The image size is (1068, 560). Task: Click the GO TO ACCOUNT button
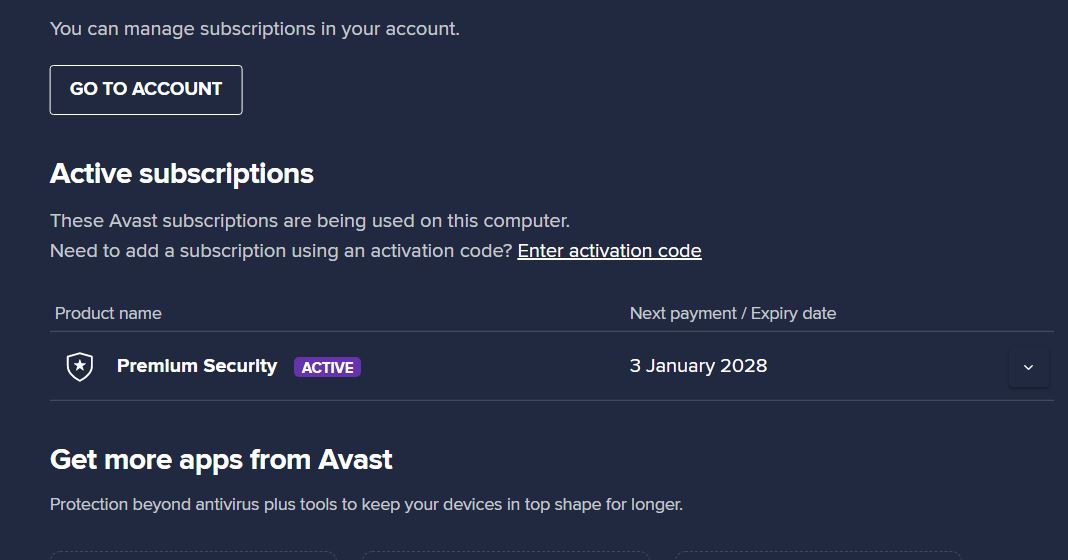146,90
